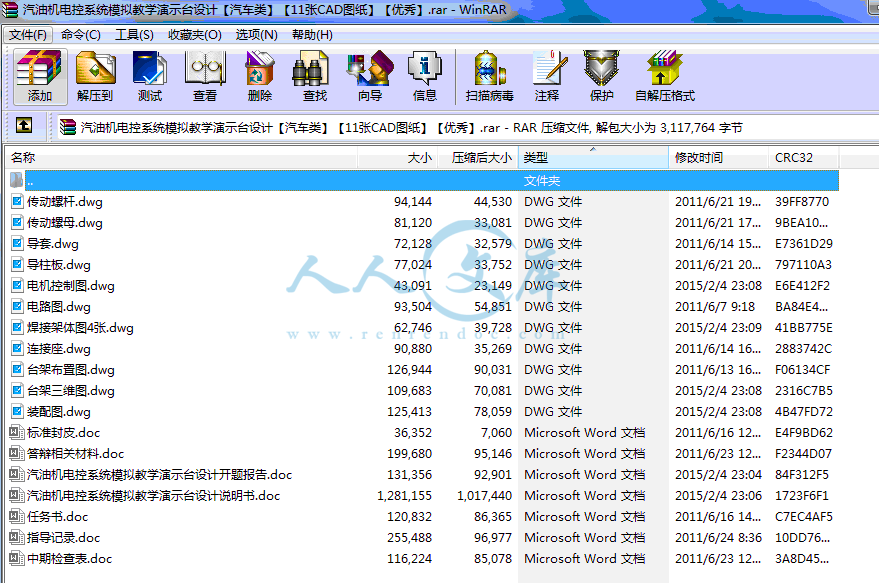Go up one level with the arrow button

pyautogui.click(x=24, y=125)
